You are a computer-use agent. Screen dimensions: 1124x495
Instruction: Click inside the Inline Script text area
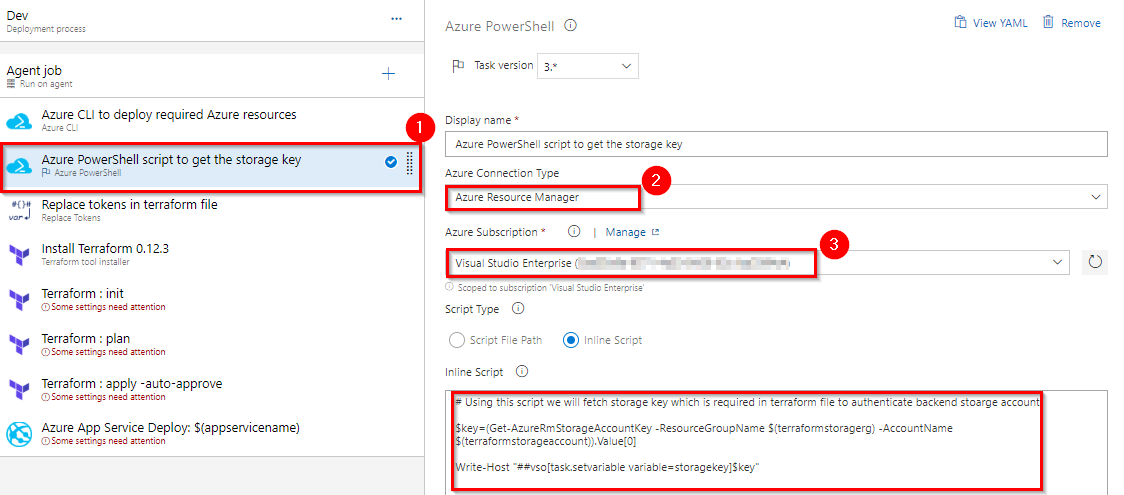tap(776, 442)
